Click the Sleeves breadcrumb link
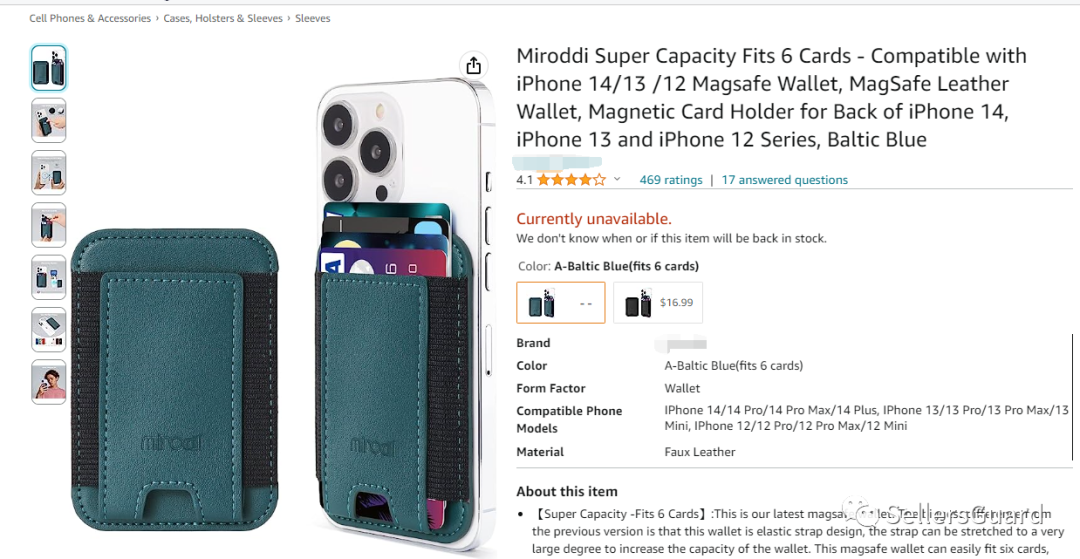 312,18
